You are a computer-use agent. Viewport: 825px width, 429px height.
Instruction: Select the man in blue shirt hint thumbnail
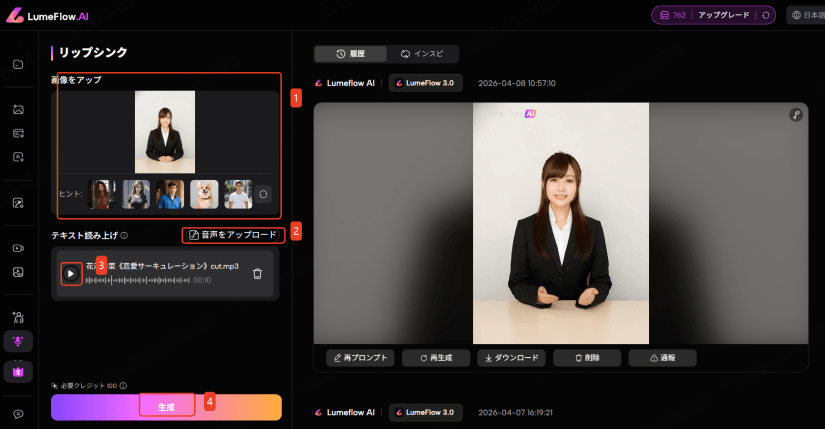click(x=170, y=194)
